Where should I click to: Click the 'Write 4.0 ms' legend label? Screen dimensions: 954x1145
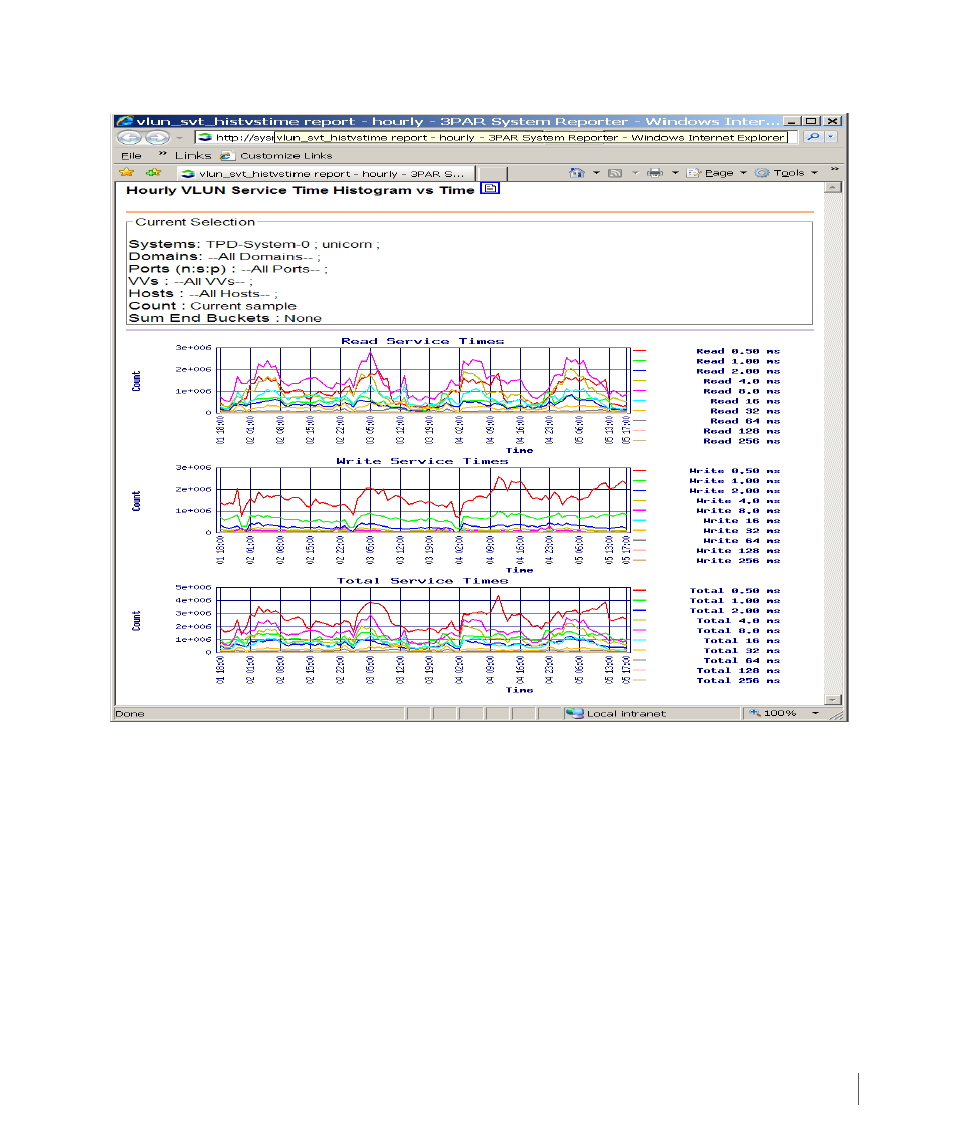click(738, 501)
